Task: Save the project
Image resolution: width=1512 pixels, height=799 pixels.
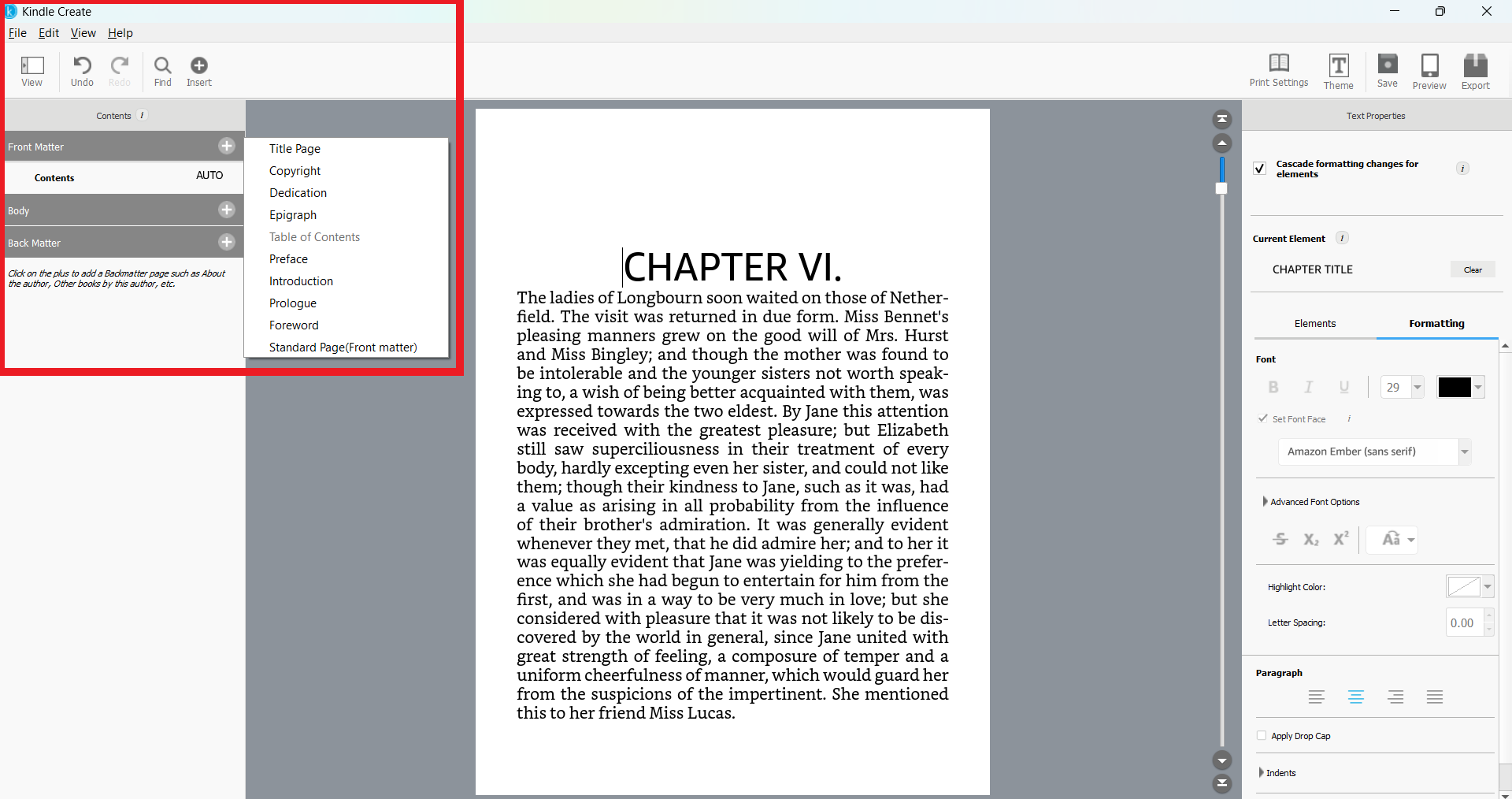Action: point(1388,71)
